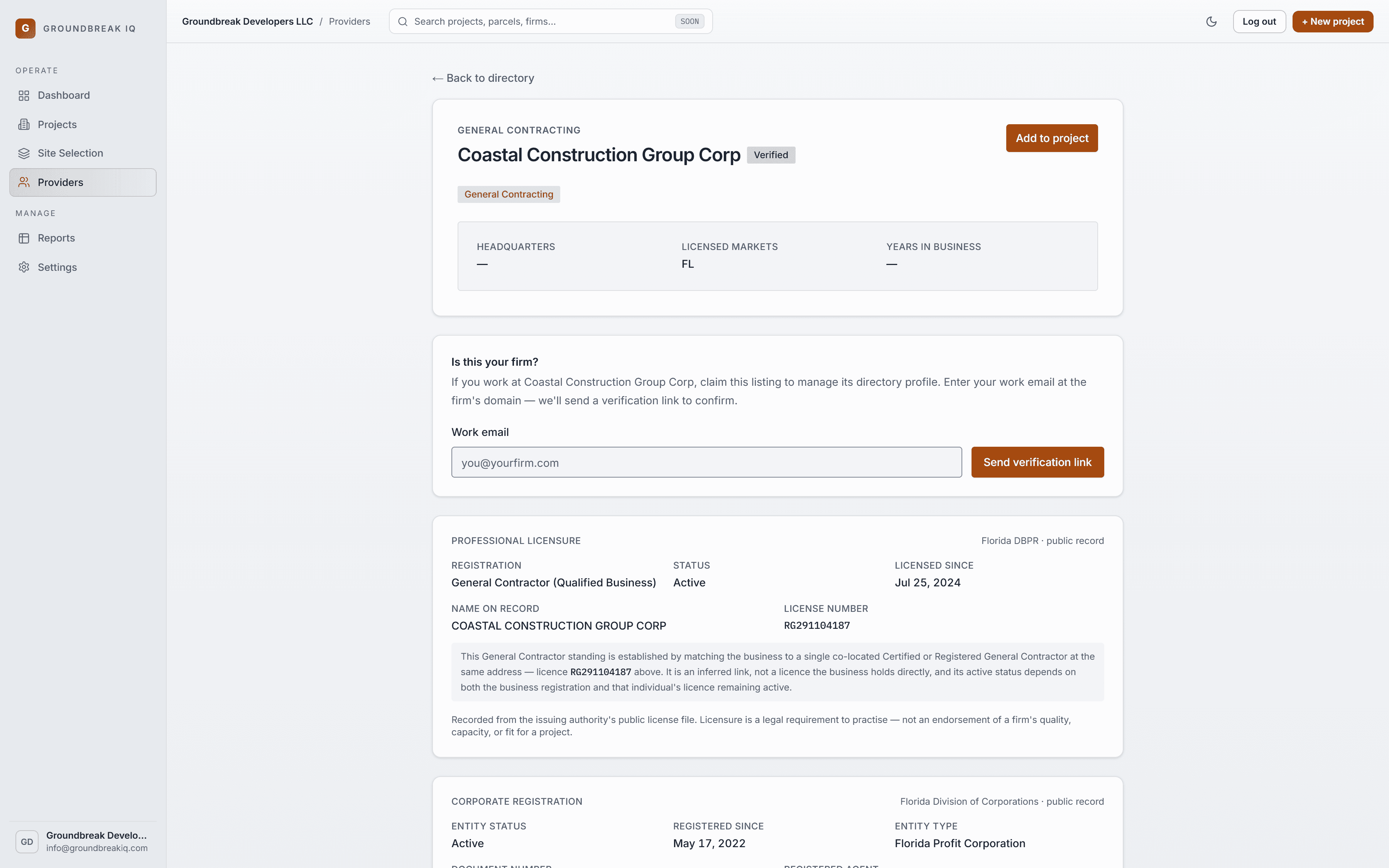Click the Providers people icon
The image size is (1389, 868).
tap(24, 182)
